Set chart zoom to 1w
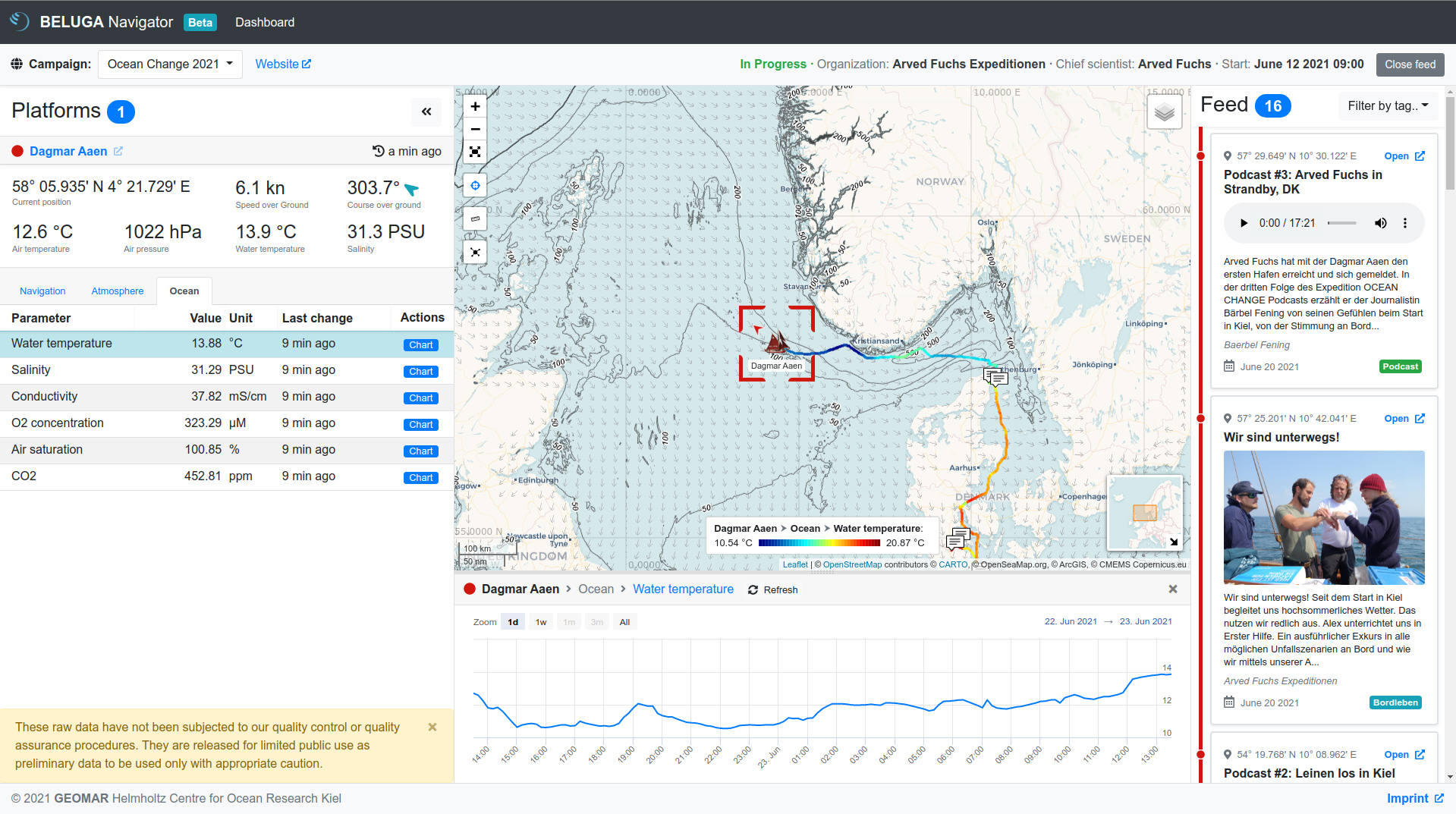Viewport: 1456px width, 814px height. pos(541,622)
